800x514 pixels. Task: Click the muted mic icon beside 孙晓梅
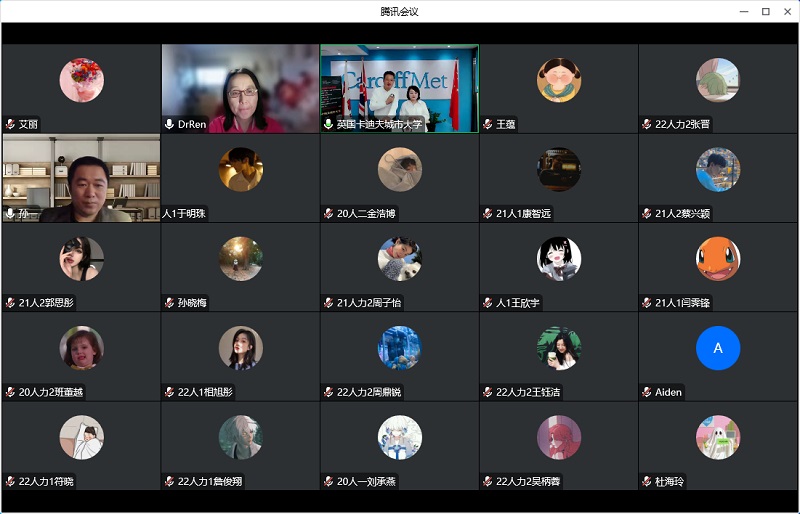(169, 303)
